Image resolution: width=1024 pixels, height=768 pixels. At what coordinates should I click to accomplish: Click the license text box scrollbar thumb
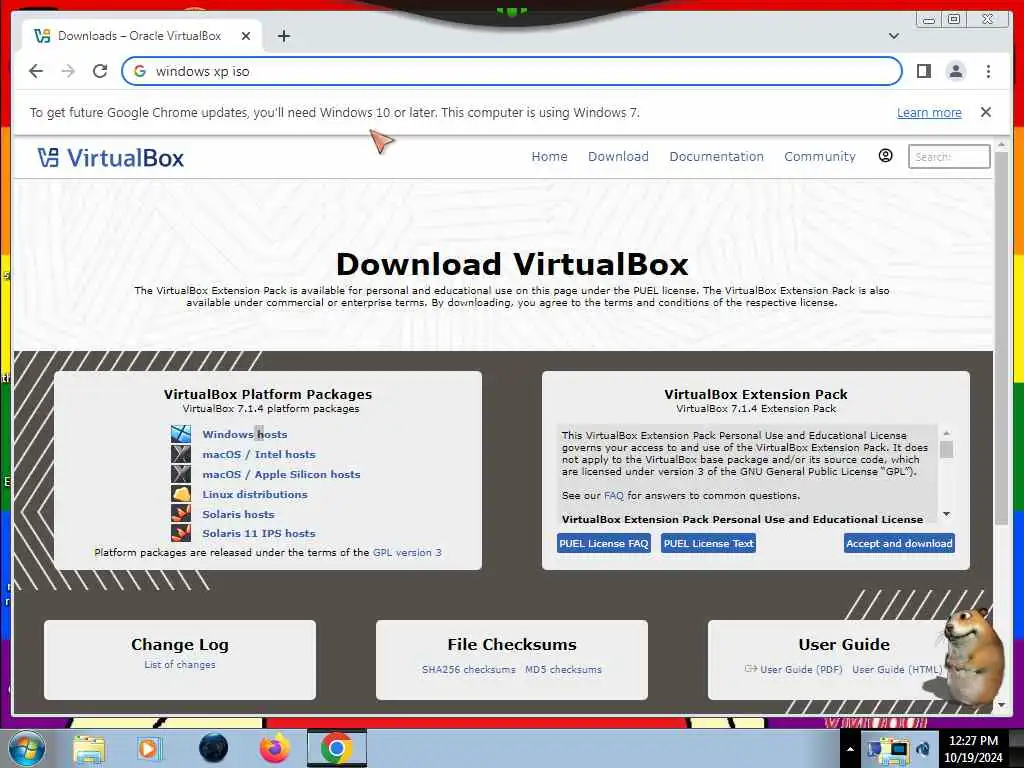click(946, 449)
